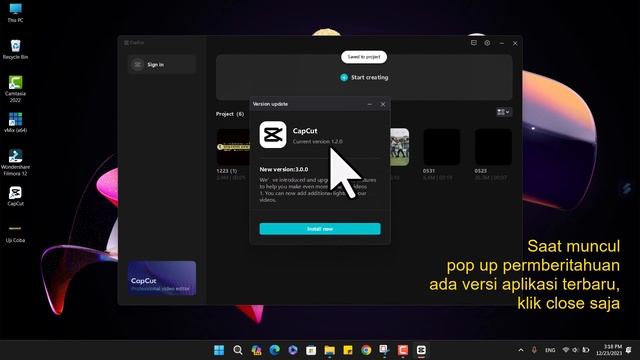Open Snipping Tool from taskbar
The image size is (640, 360).
point(384,350)
